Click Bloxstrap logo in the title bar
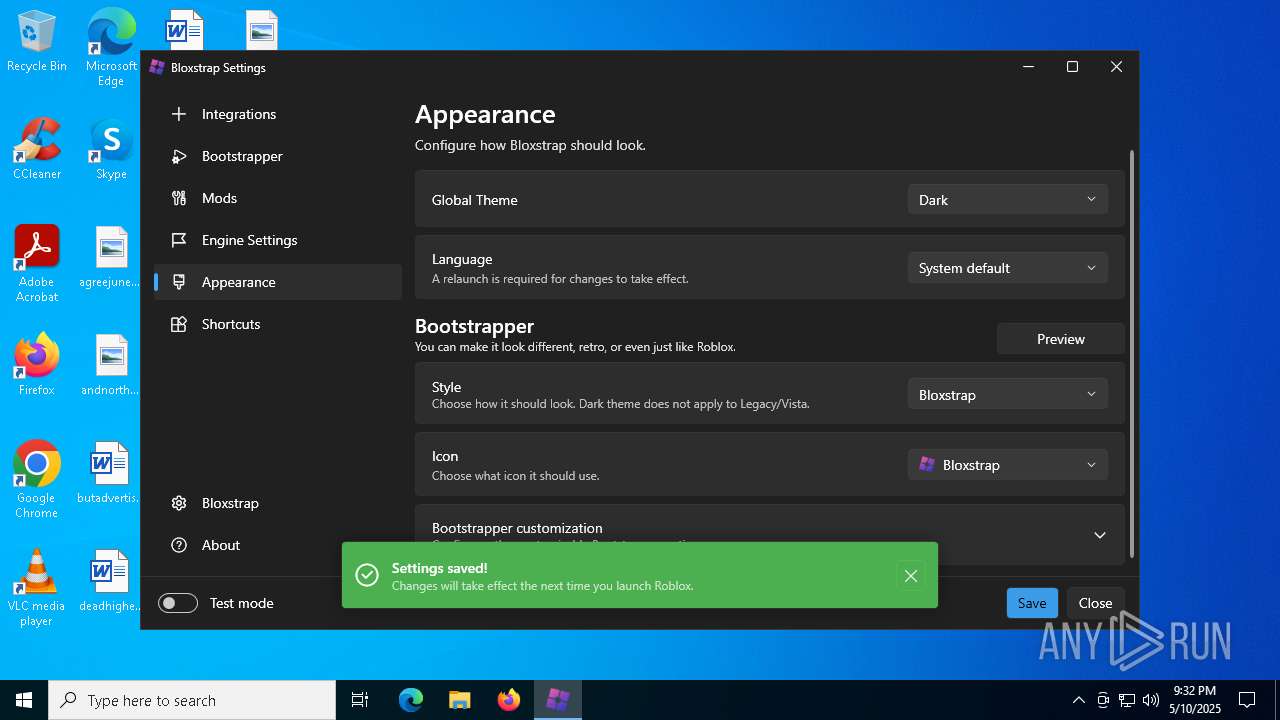1280x720 pixels. click(157, 67)
